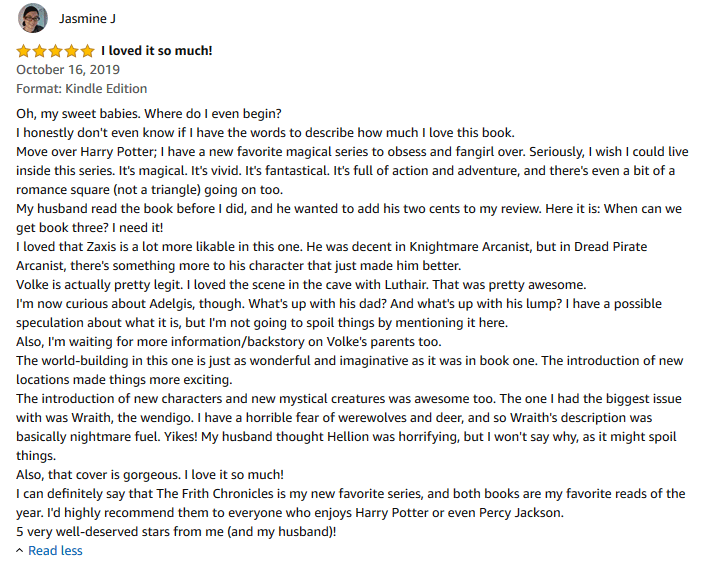Collapse review using the Read less chevron

click(x=21, y=551)
